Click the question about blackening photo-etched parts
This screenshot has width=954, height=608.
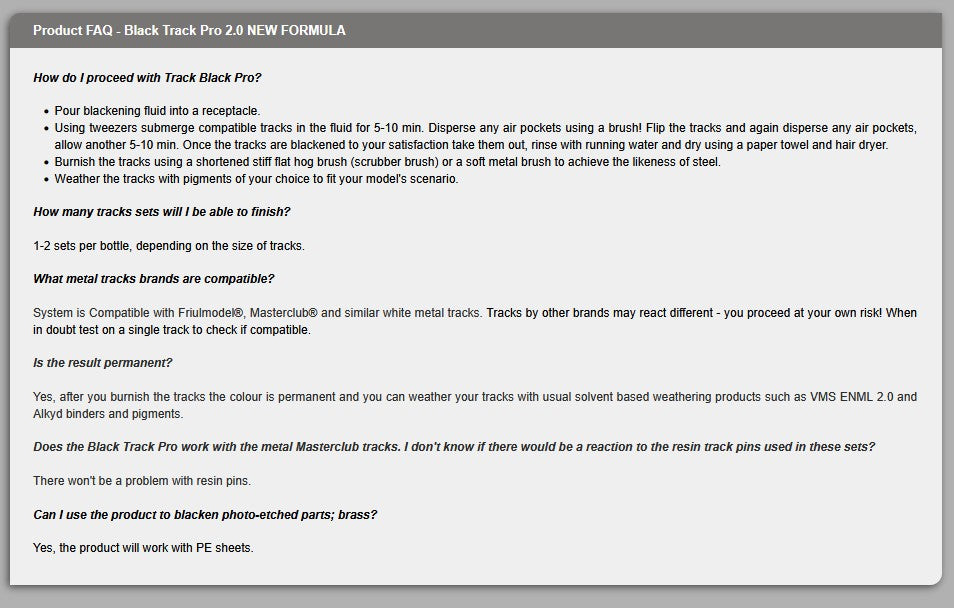pos(205,514)
